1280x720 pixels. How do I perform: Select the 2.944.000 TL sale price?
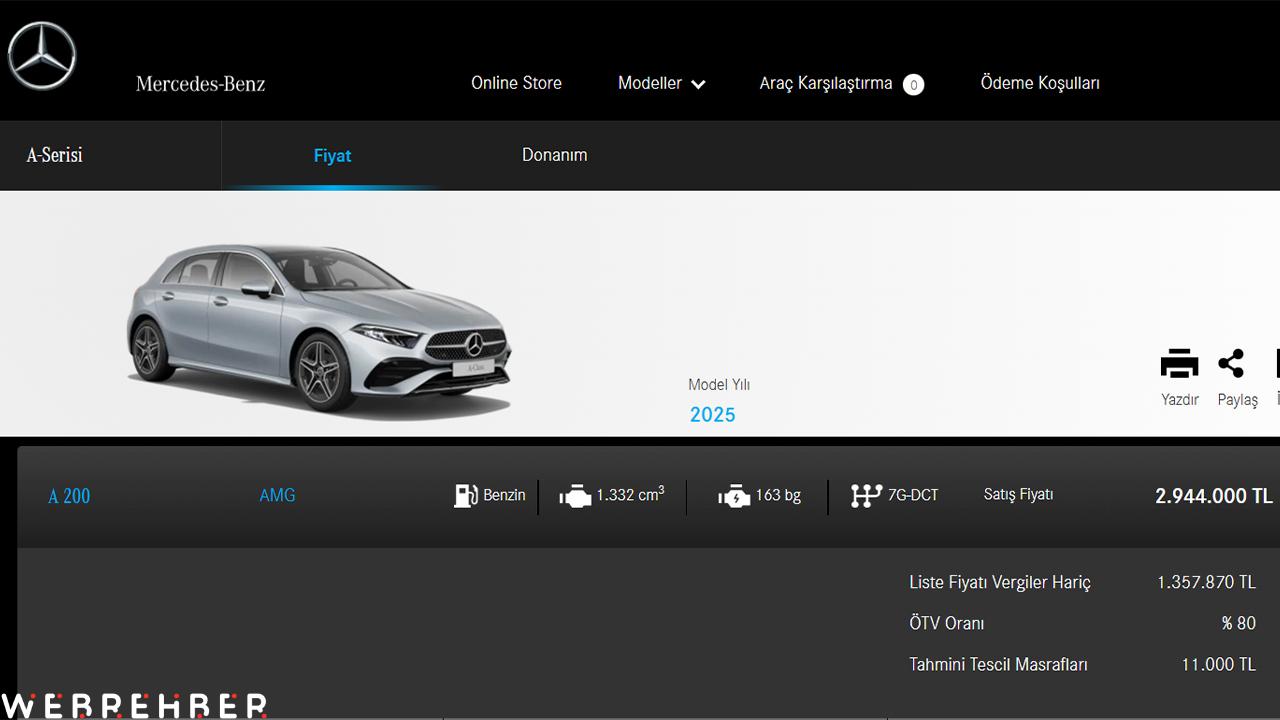pyautogui.click(x=1214, y=496)
